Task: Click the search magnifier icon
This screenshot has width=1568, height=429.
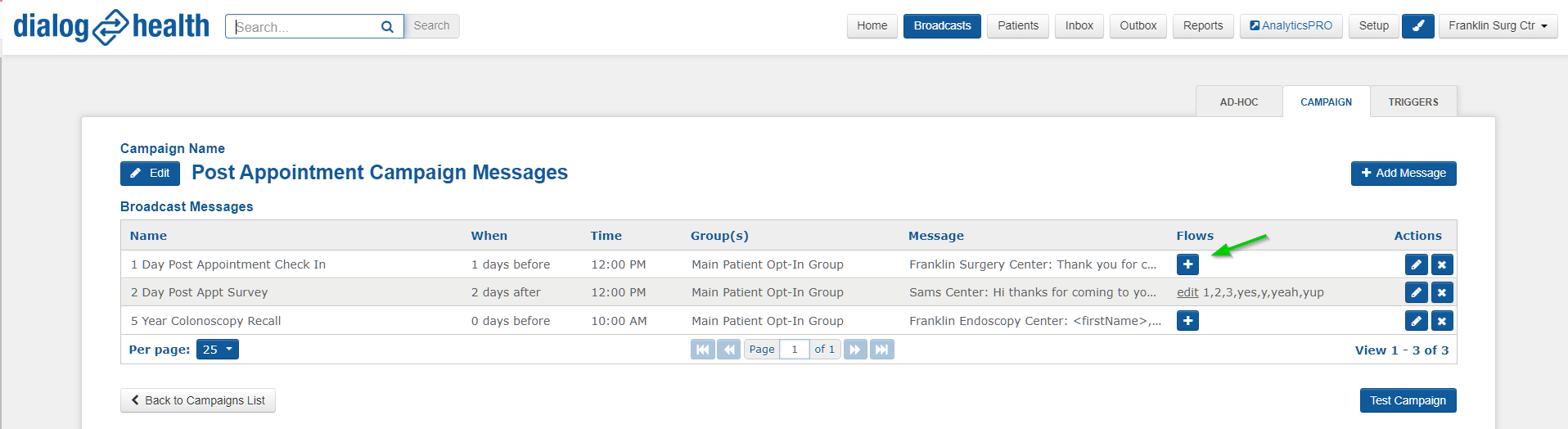Action: tap(387, 27)
